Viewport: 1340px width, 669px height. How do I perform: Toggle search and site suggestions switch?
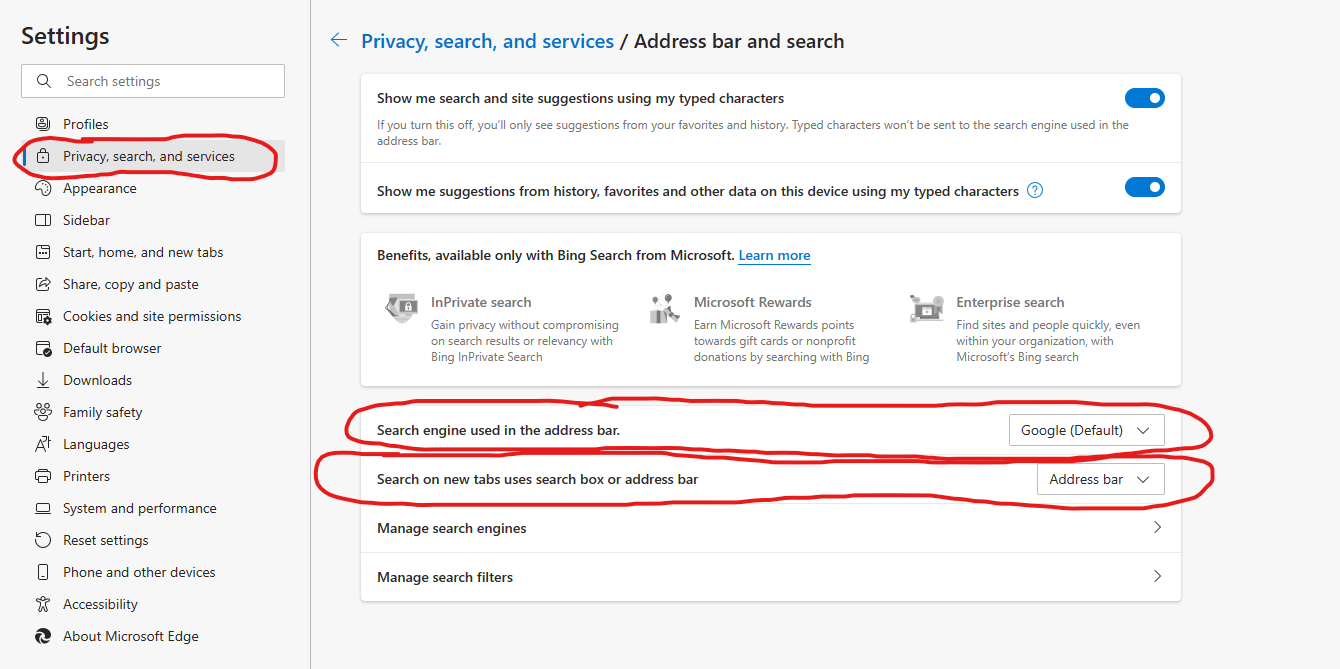click(1145, 98)
